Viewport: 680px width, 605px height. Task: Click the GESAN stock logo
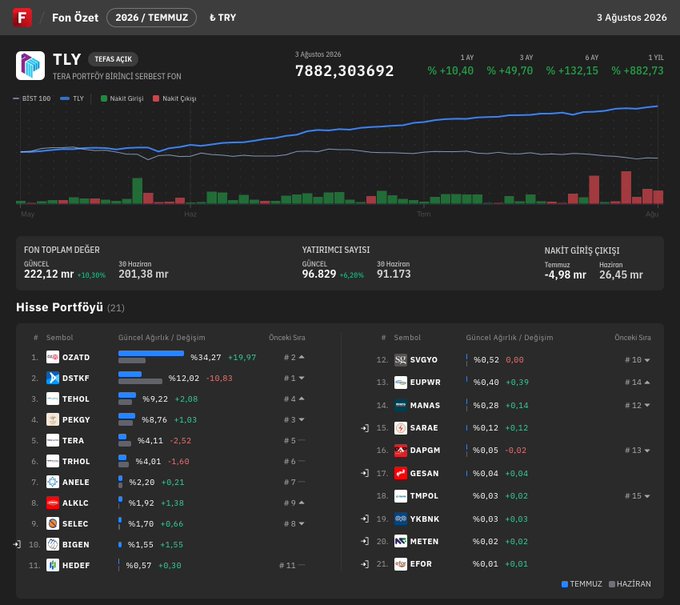[400, 473]
